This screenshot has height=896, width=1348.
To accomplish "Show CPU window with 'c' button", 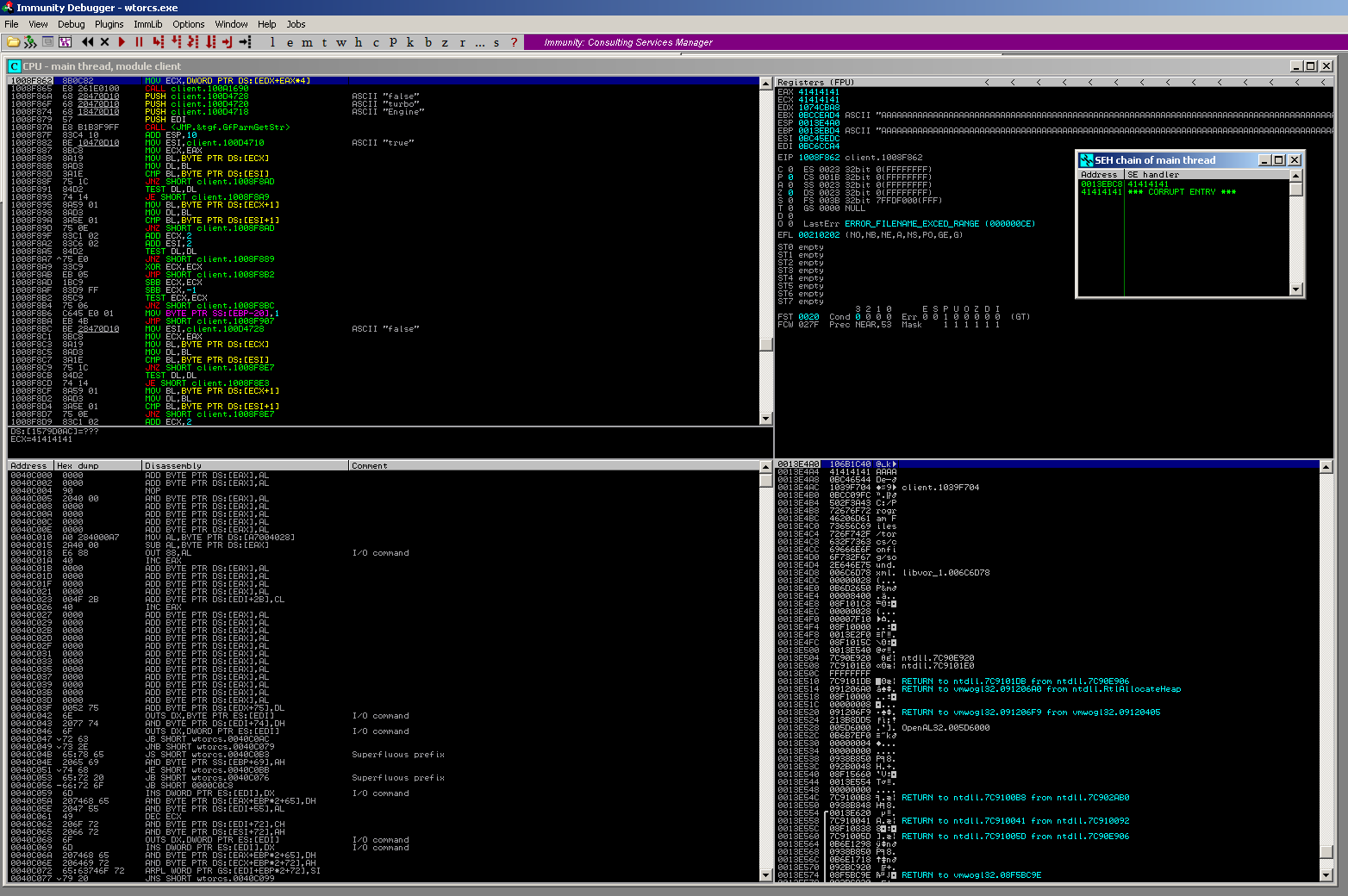I will [376, 42].
